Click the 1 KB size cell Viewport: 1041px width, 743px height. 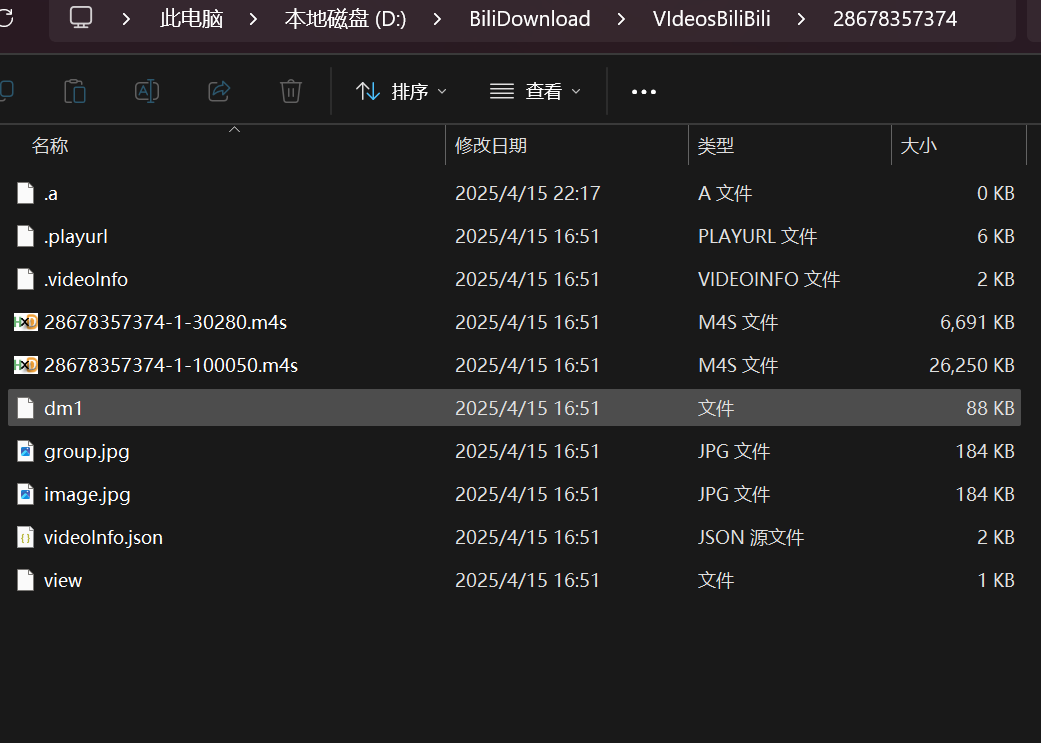click(996, 580)
